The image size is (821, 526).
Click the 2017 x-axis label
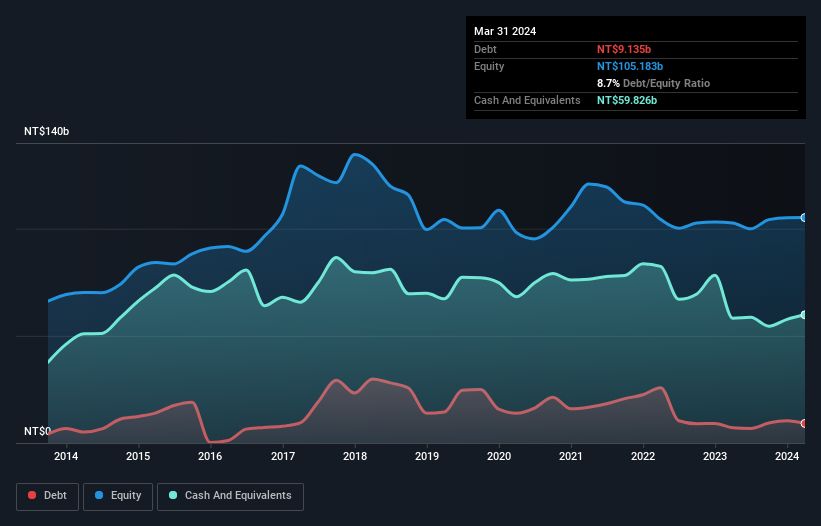283,456
